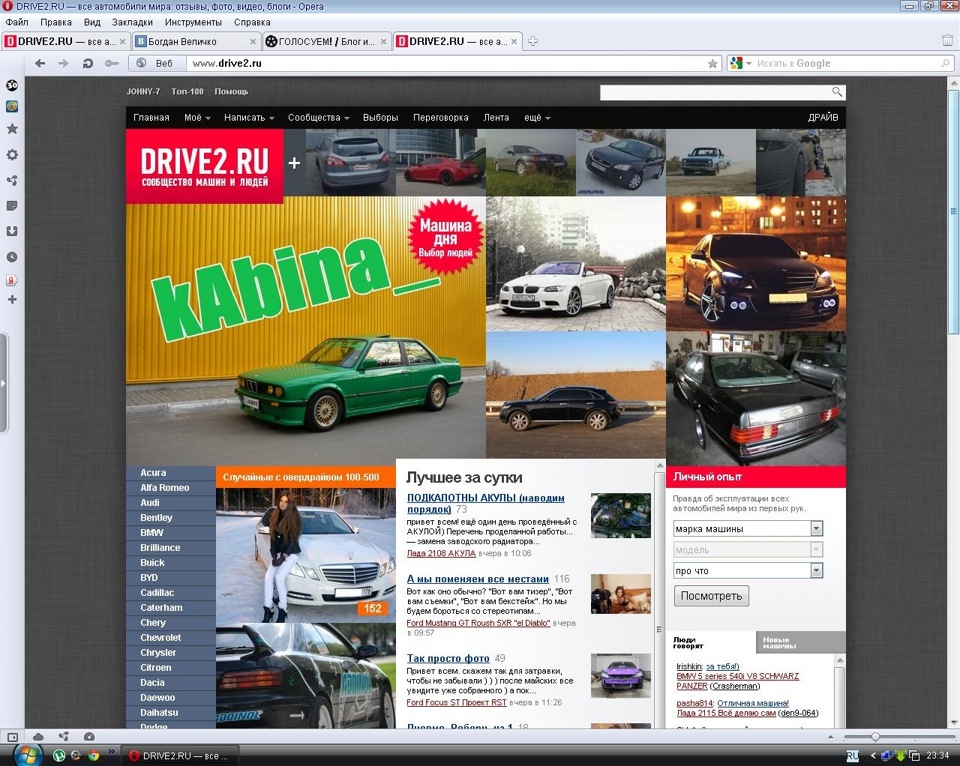Open the "Закладки" menu
Viewport: 960px width, 766px height.
(132, 22)
